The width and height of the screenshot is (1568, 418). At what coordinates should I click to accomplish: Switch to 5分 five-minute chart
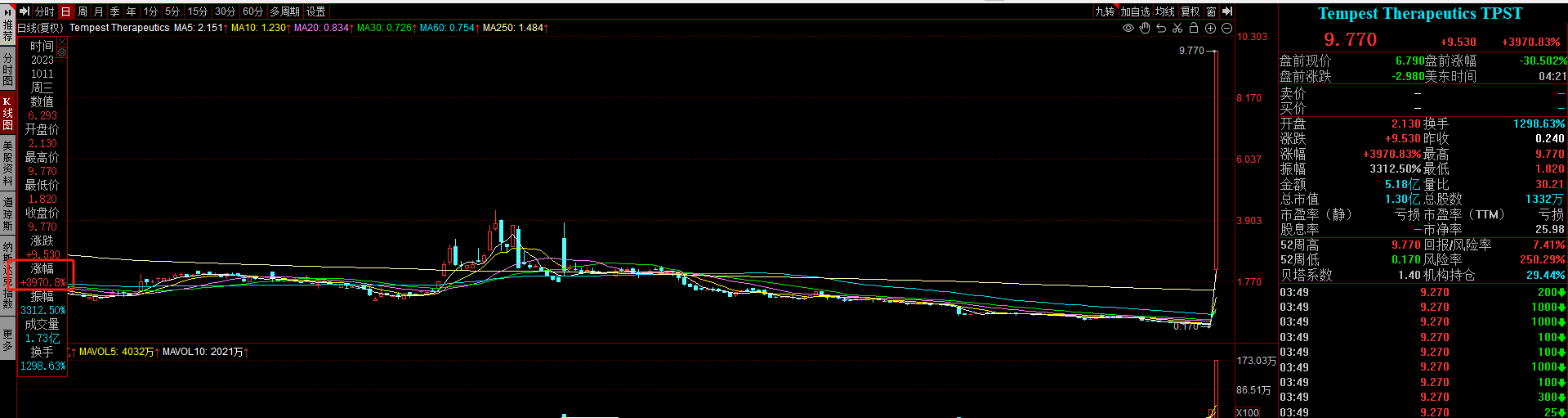[x=172, y=11]
